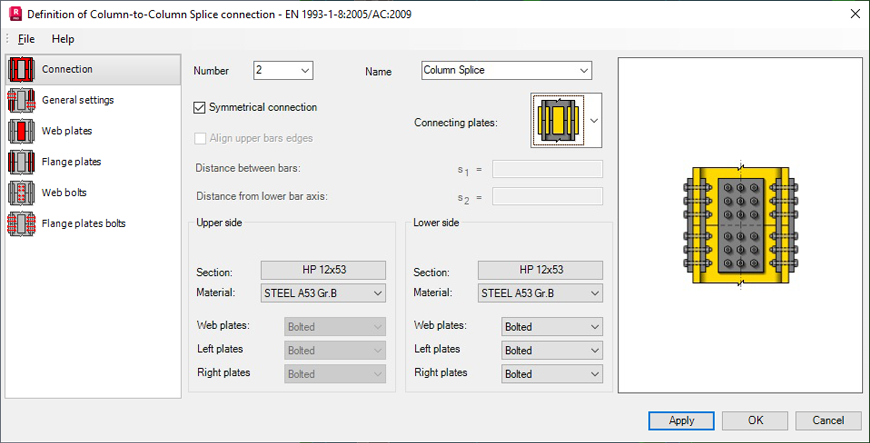Click the Apply button
The height and width of the screenshot is (443, 870).
[x=681, y=420]
